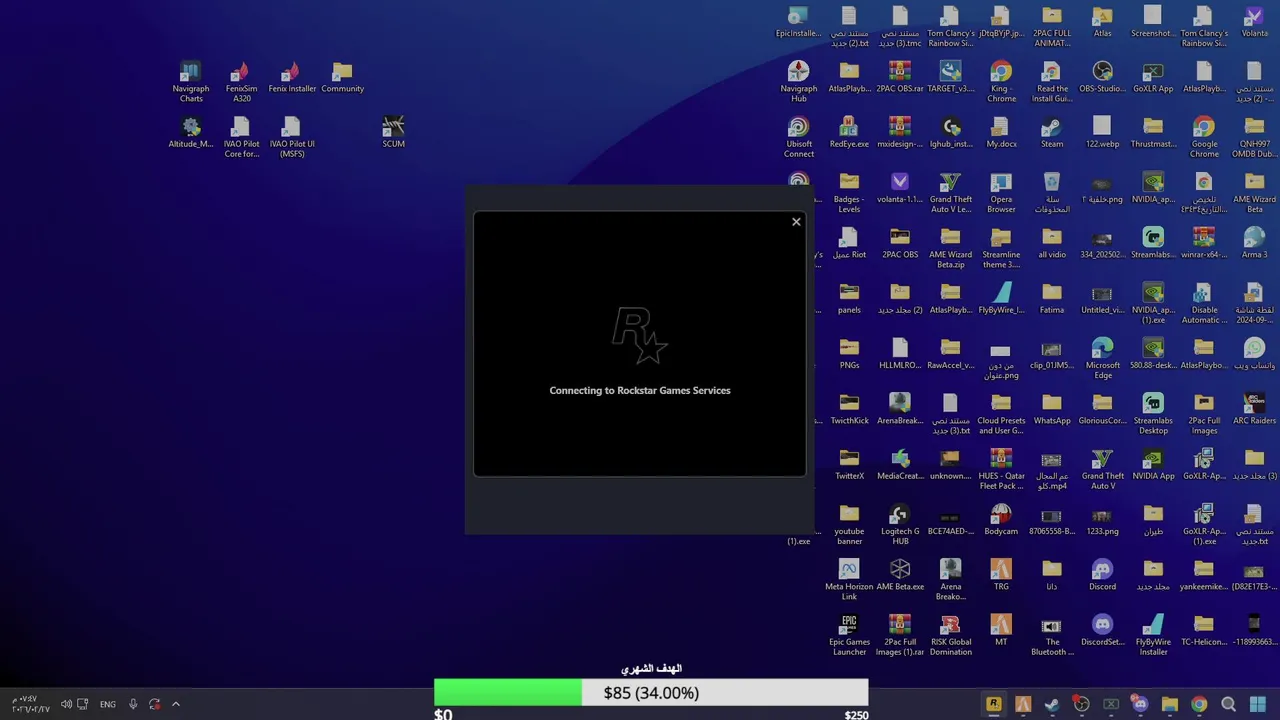
Task: Select the WhatsApp folder on desktop
Action: (x=1052, y=410)
